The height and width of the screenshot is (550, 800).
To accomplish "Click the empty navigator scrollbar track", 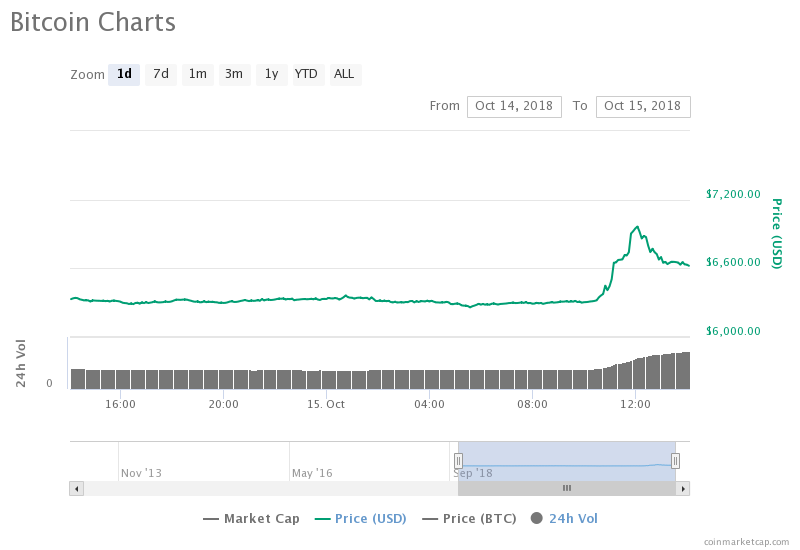I will [x=270, y=489].
